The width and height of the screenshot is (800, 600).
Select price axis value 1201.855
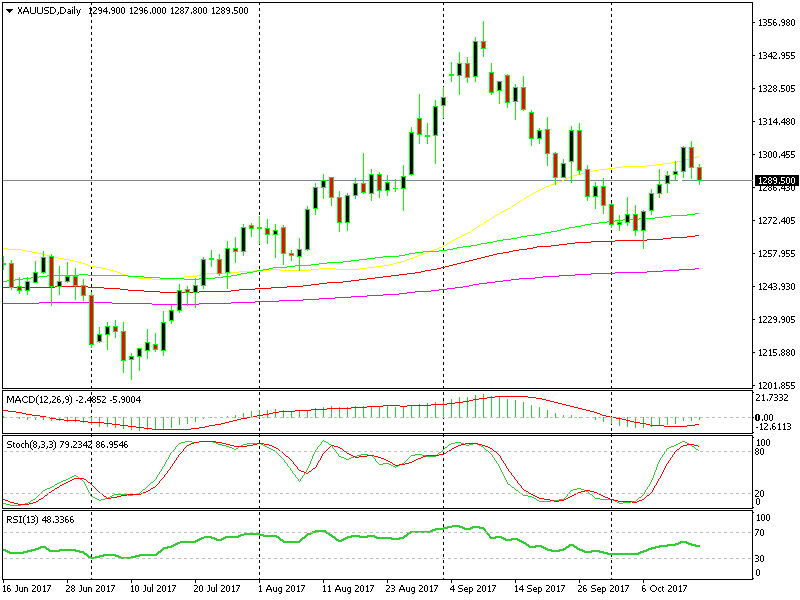(777, 386)
